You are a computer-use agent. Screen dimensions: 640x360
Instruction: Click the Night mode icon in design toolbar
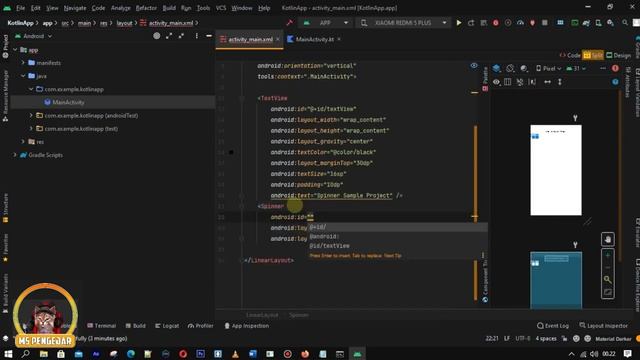[524, 68]
